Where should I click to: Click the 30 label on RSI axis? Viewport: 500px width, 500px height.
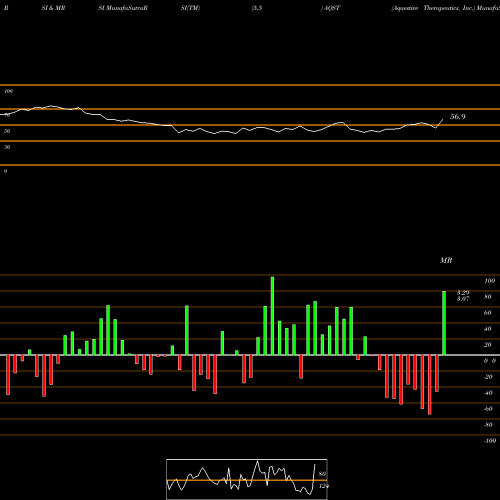coord(7,147)
